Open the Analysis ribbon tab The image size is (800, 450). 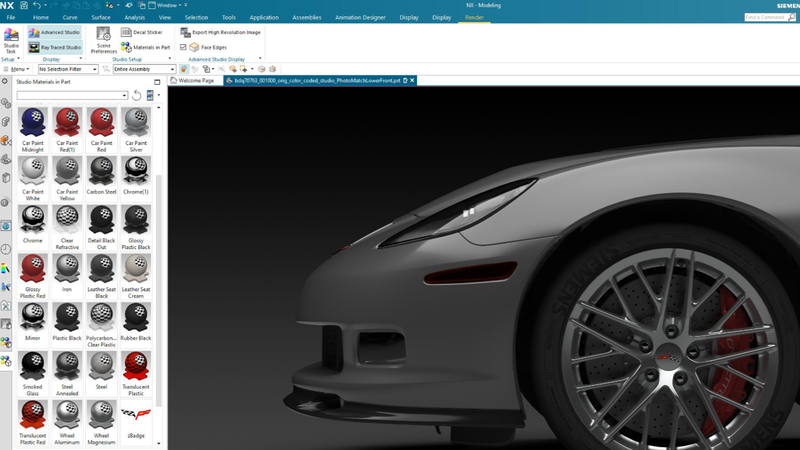[135, 17]
